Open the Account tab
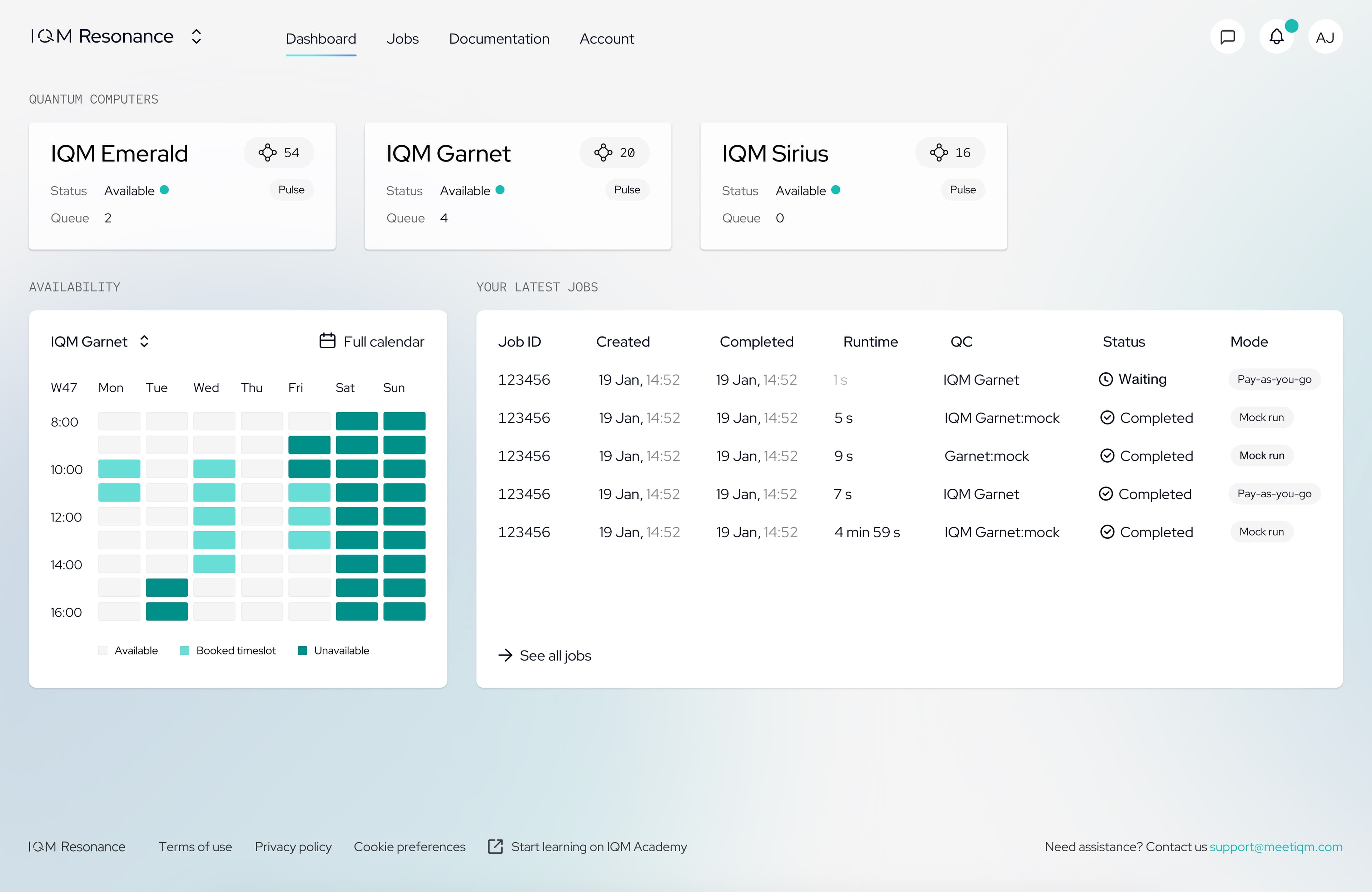This screenshot has width=1372, height=892. [606, 39]
